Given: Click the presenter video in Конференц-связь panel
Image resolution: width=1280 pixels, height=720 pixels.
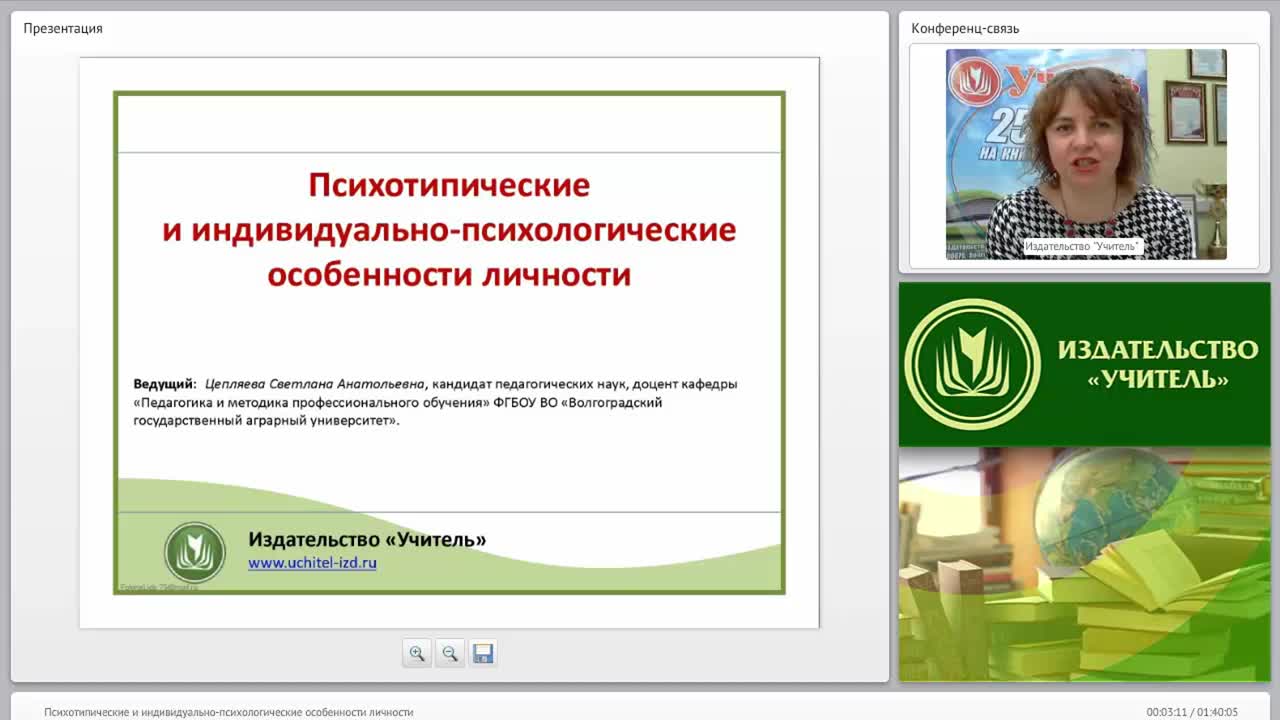Looking at the screenshot, I should (1086, 155).
